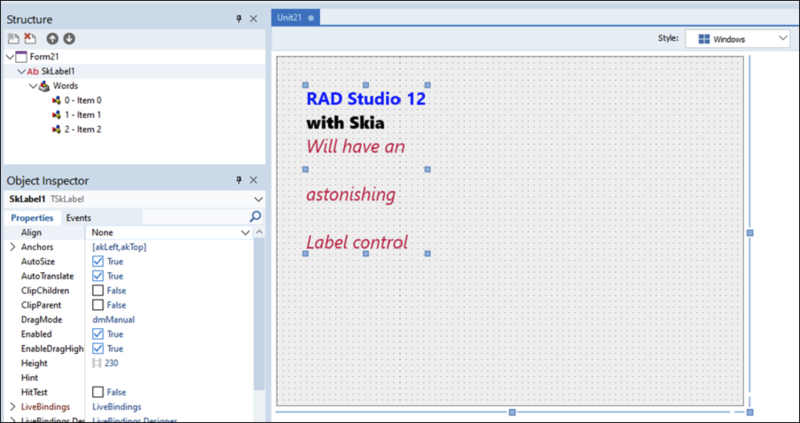800x423 pixels.
Task: Move selected item up with arrow icon
Action: 52,39
